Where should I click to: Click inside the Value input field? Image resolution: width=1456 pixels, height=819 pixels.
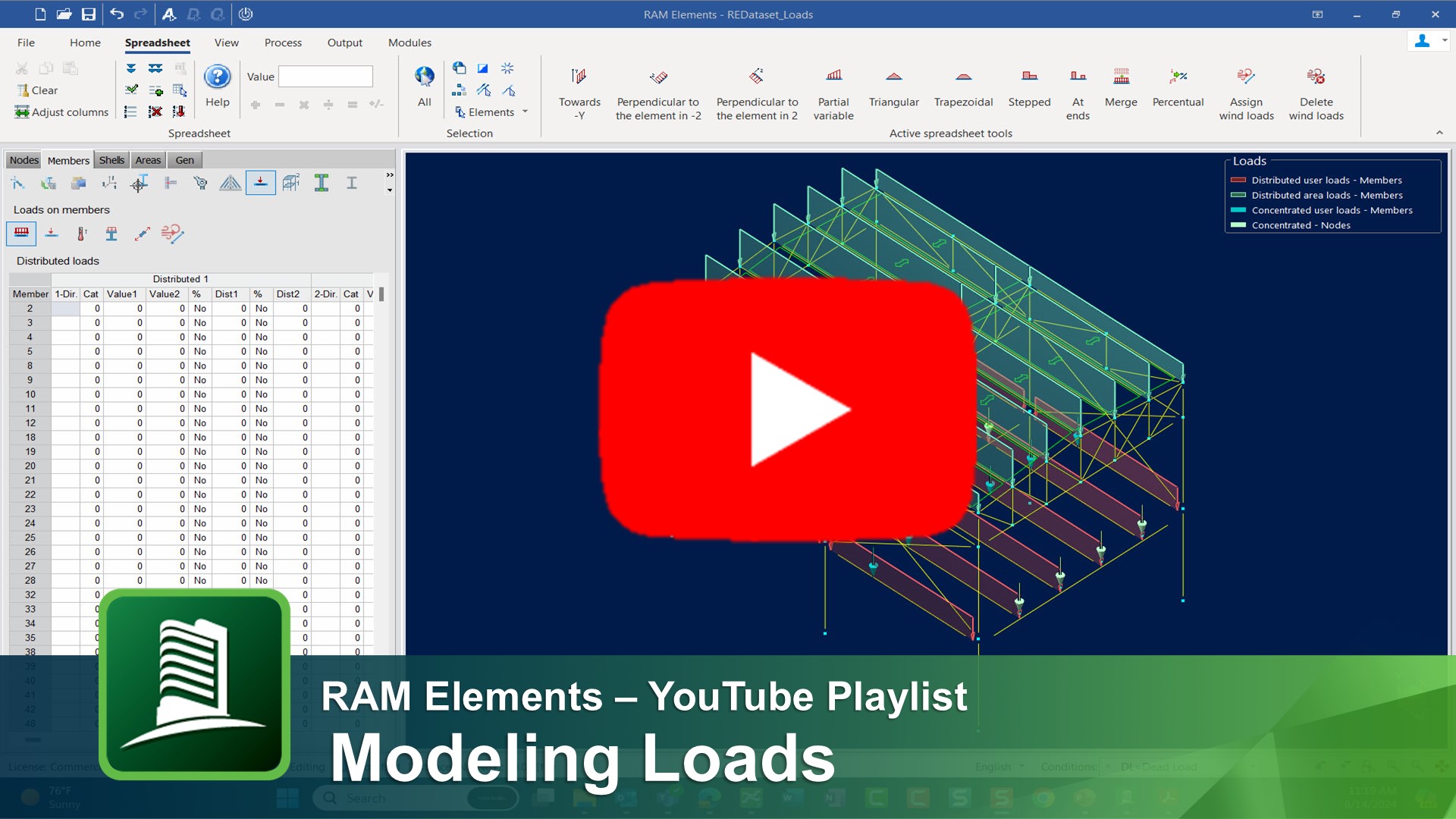(325, 77)
